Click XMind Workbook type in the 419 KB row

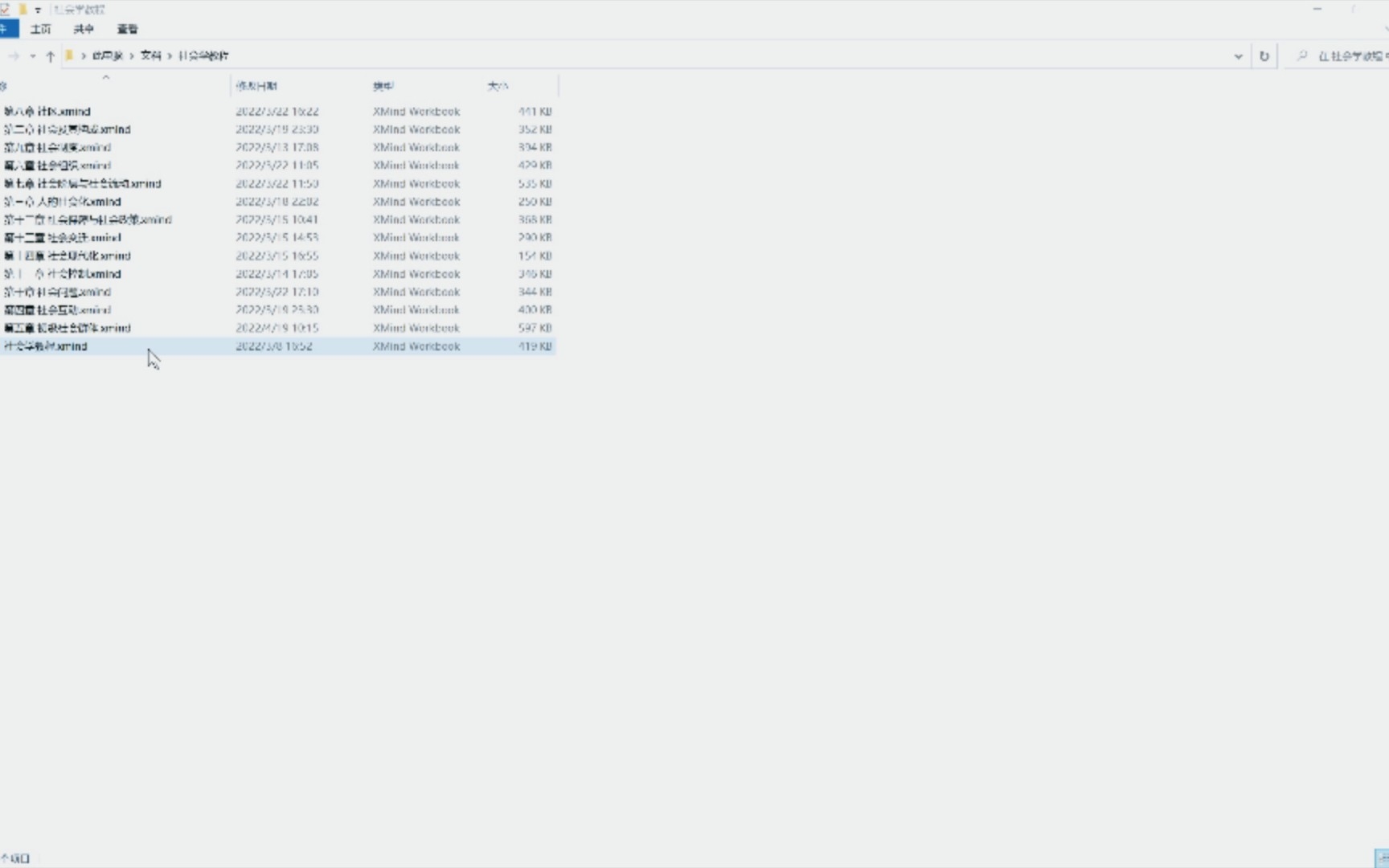pos(416,346)
